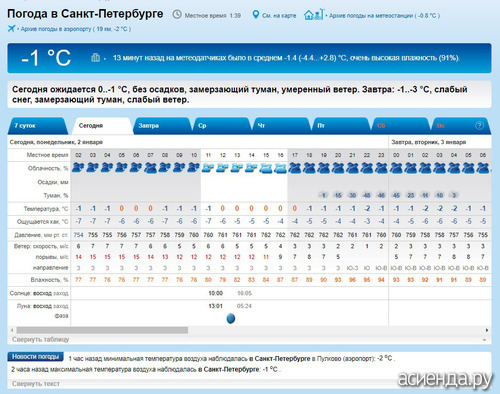Viewport: 500px width, 394px height.
Task: Collapse the table via Свернуть таблицу
Action: (41, 339)
